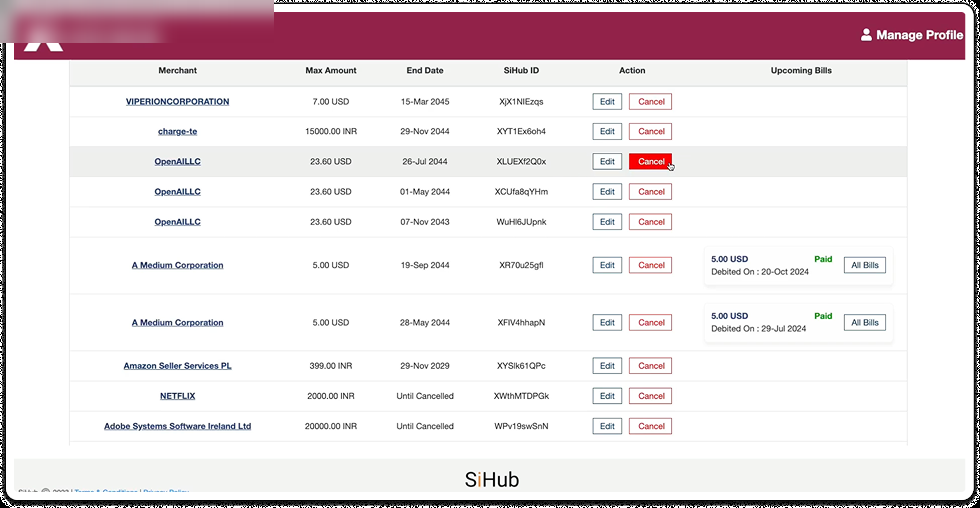The width and height of the screenshot is (980, 508).
Task: Edit OpenAILLC mandate XLUEXf2Q0x
Action: coord(607,161)
